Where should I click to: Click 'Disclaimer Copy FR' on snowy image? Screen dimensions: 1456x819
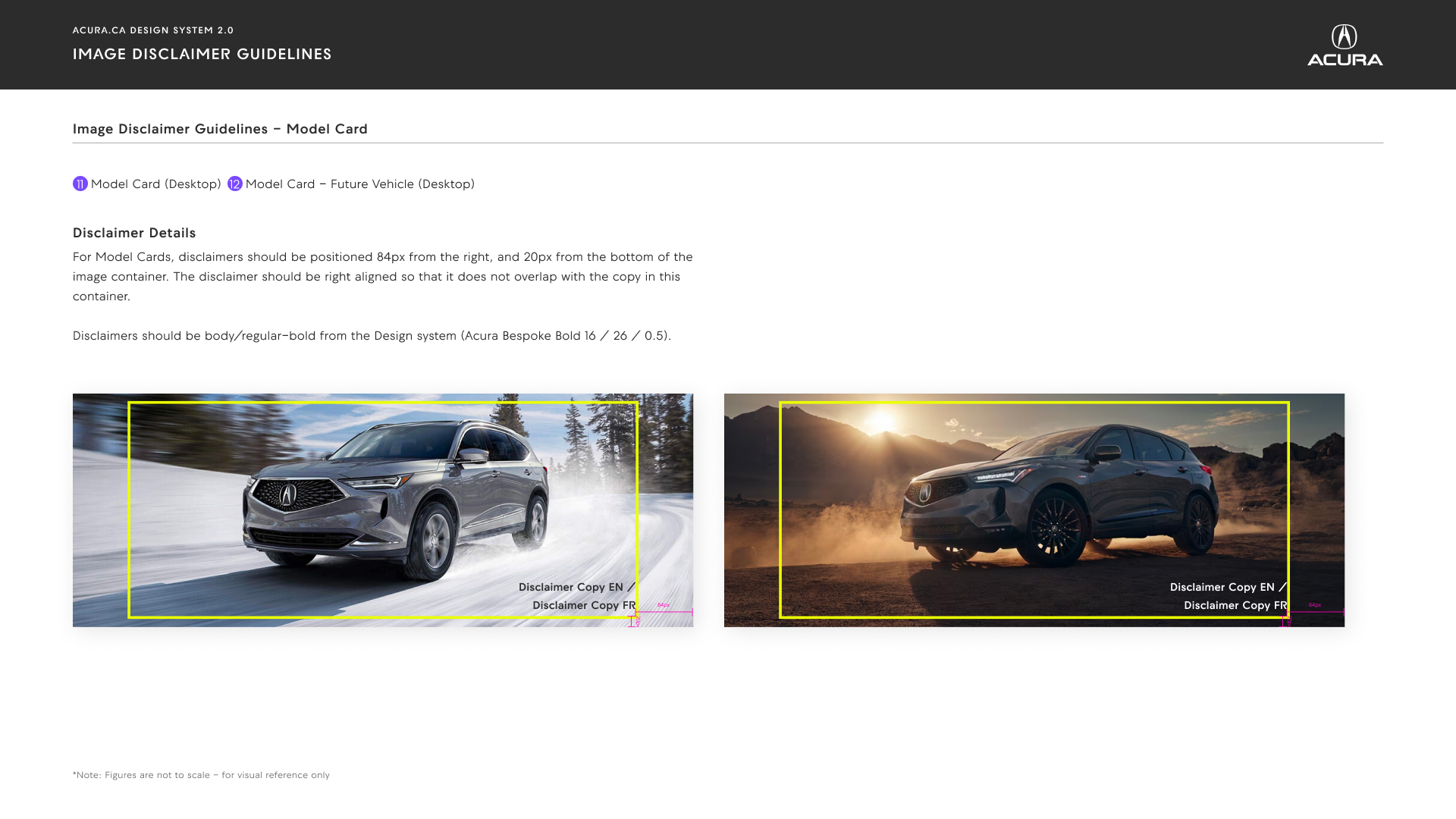(584, 605)
